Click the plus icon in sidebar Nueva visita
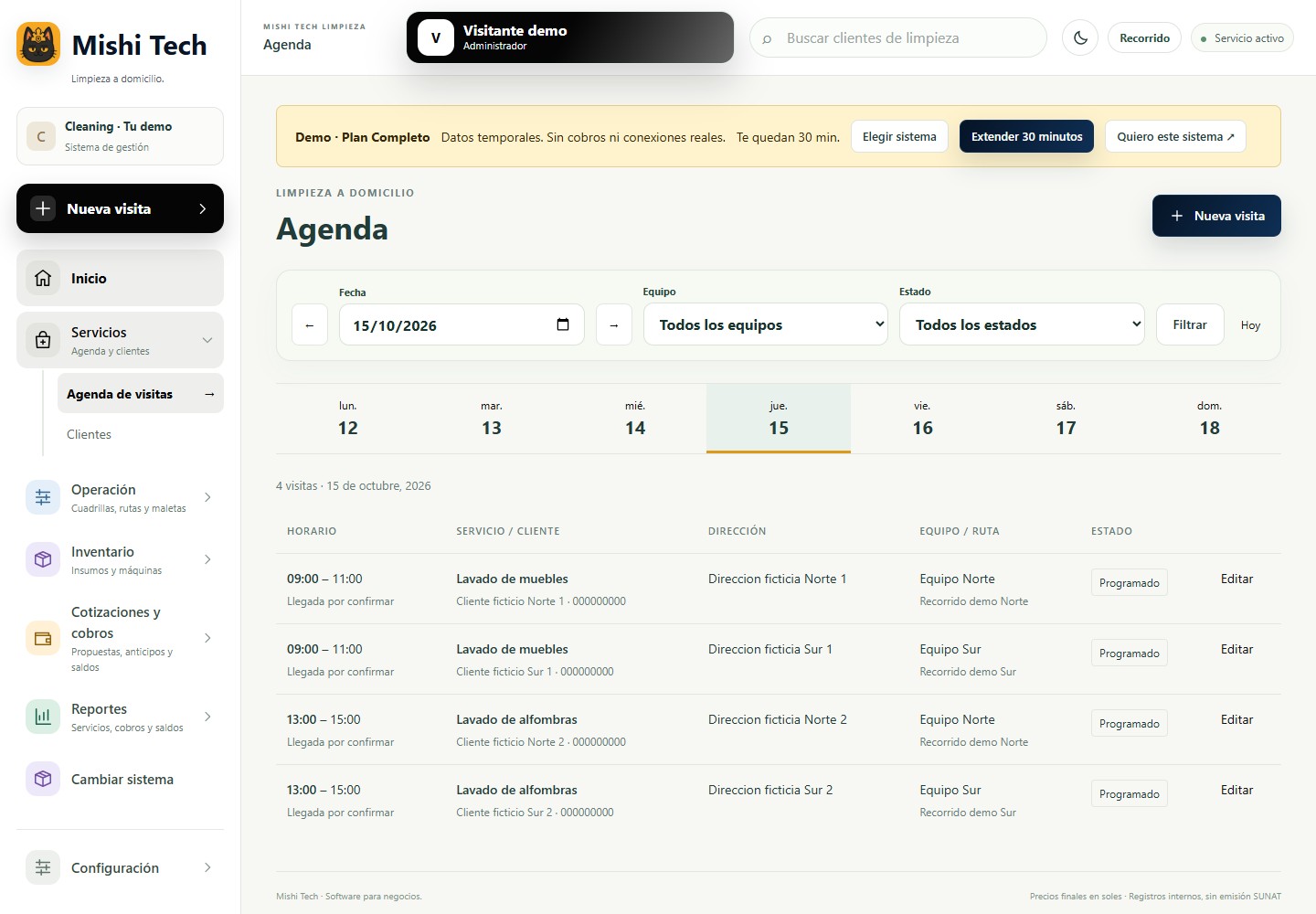The height and width of the screenshot is (914, 1316). pyautogui.click(x=43, y=208)
